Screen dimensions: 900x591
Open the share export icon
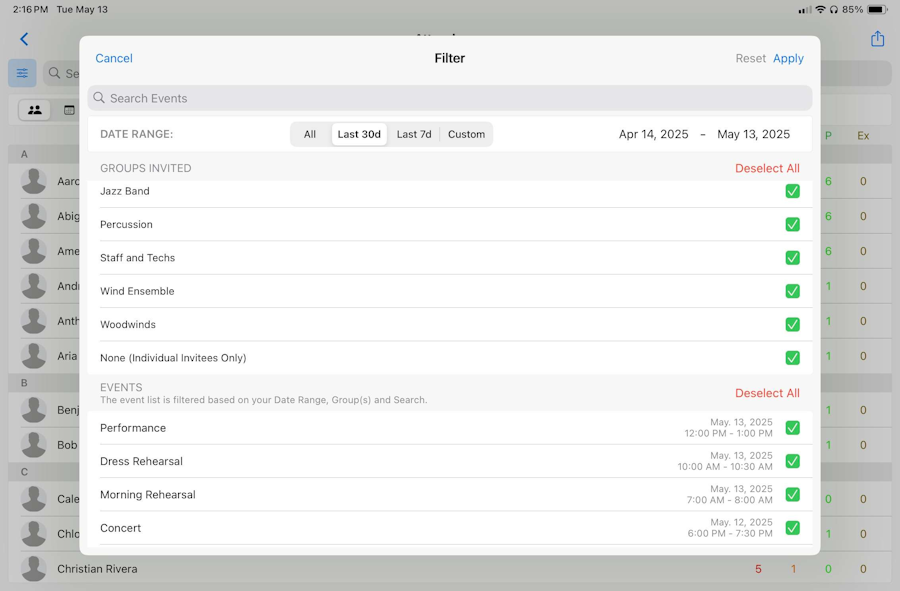click(877, 38)
